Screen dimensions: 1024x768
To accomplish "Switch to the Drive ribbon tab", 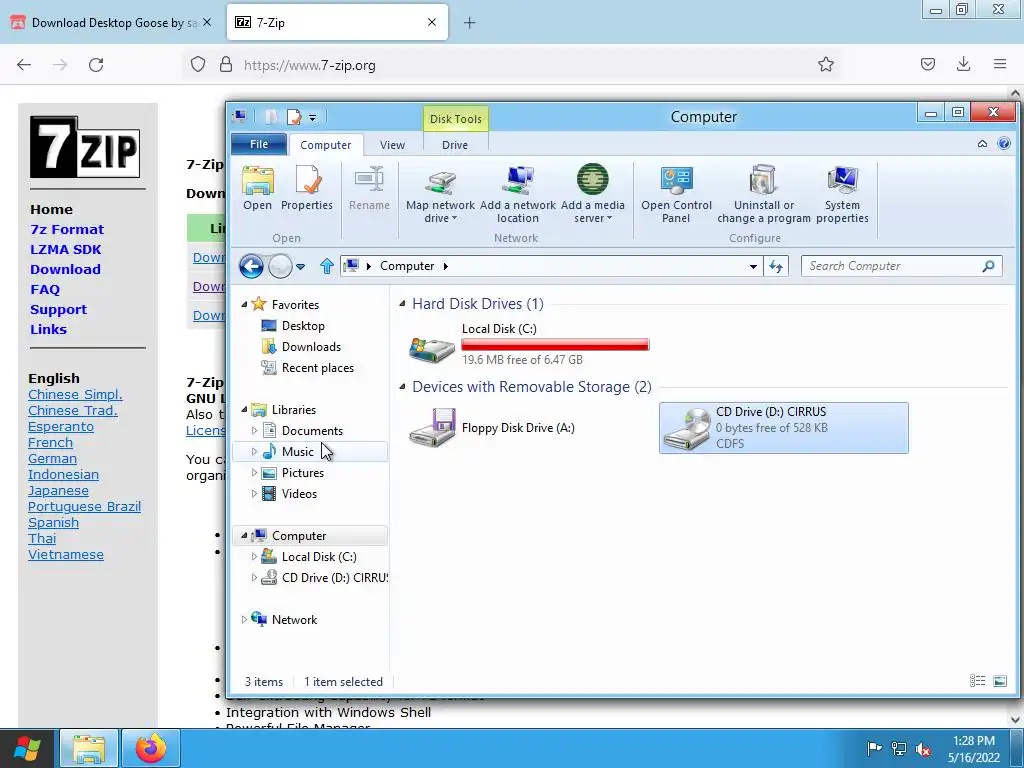I will [455, 145].
